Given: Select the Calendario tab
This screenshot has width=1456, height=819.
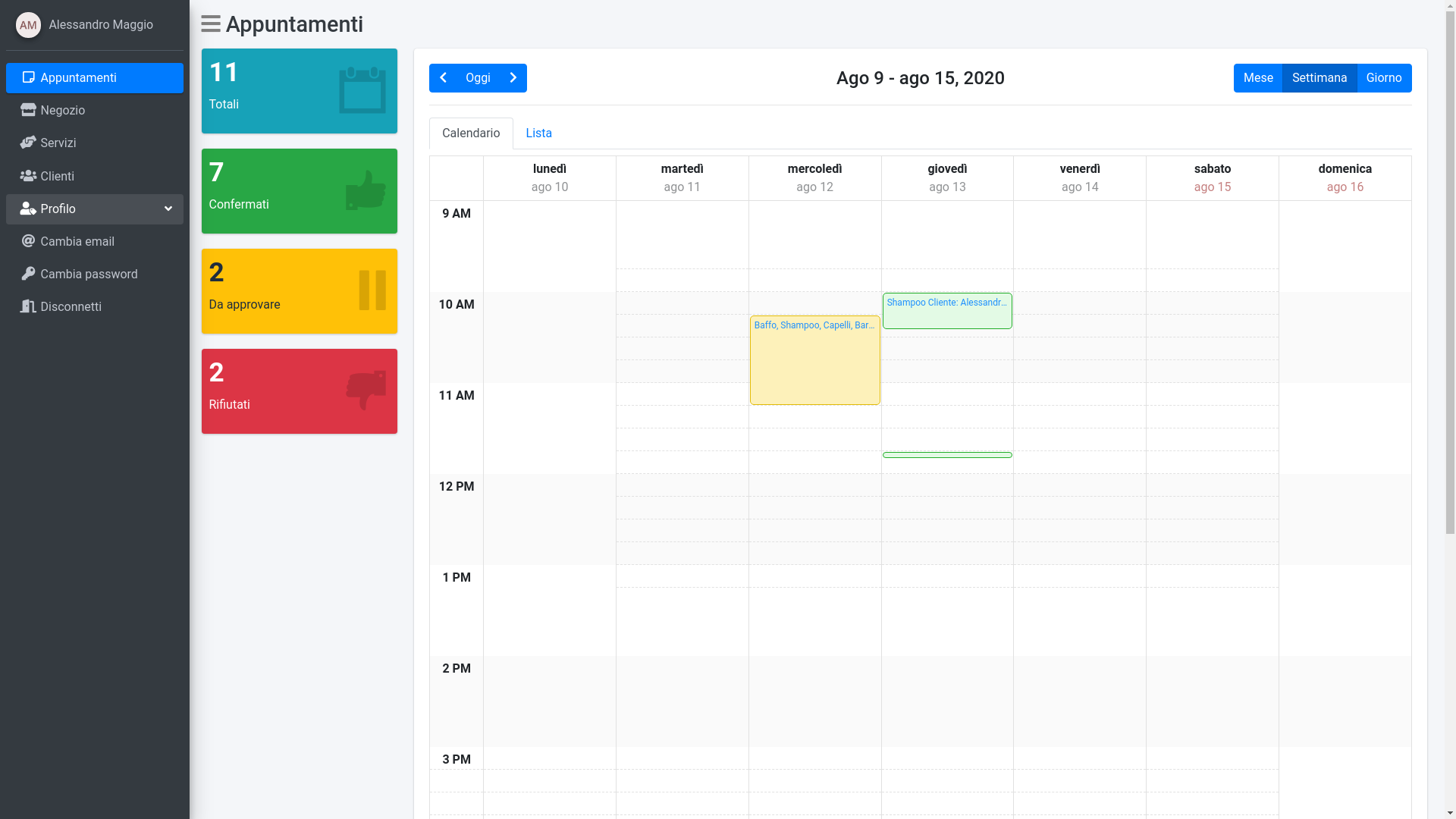Looking at the screenshot, I should 471,133.
